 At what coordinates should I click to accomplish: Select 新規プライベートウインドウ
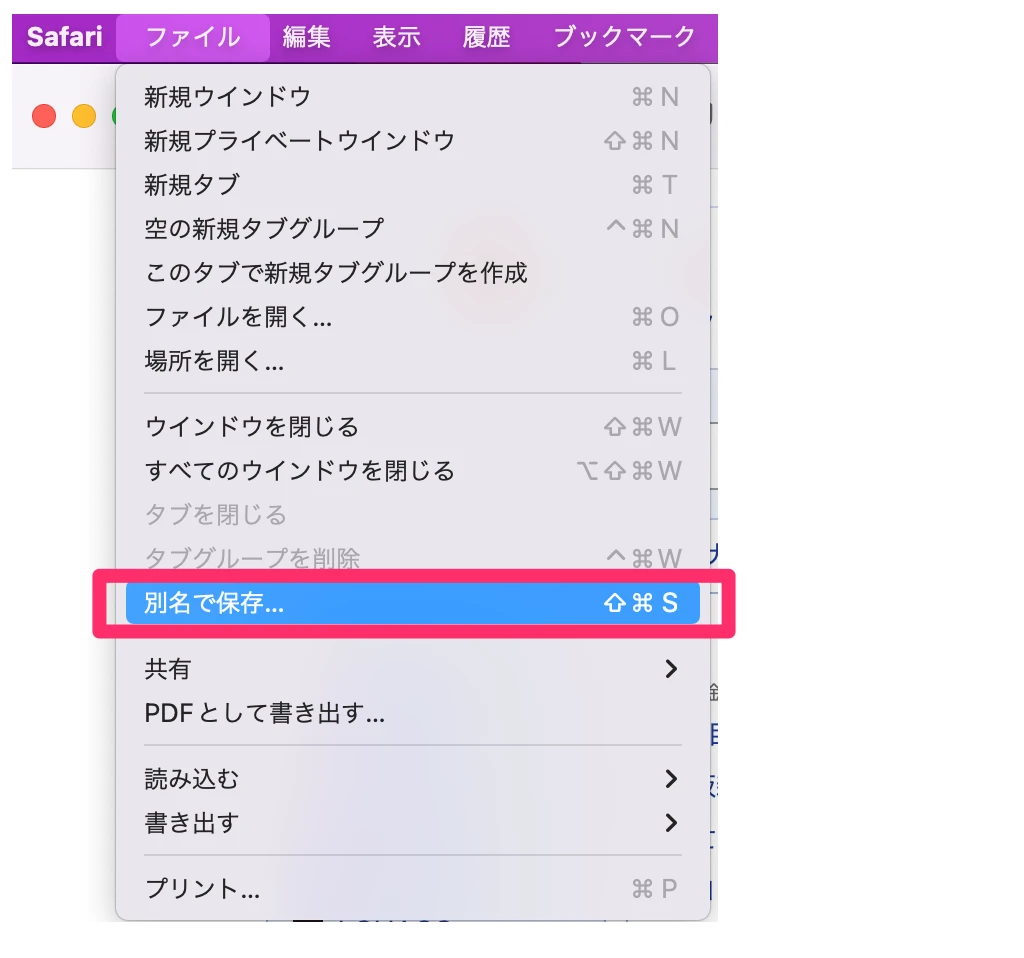tap(413, 141)
